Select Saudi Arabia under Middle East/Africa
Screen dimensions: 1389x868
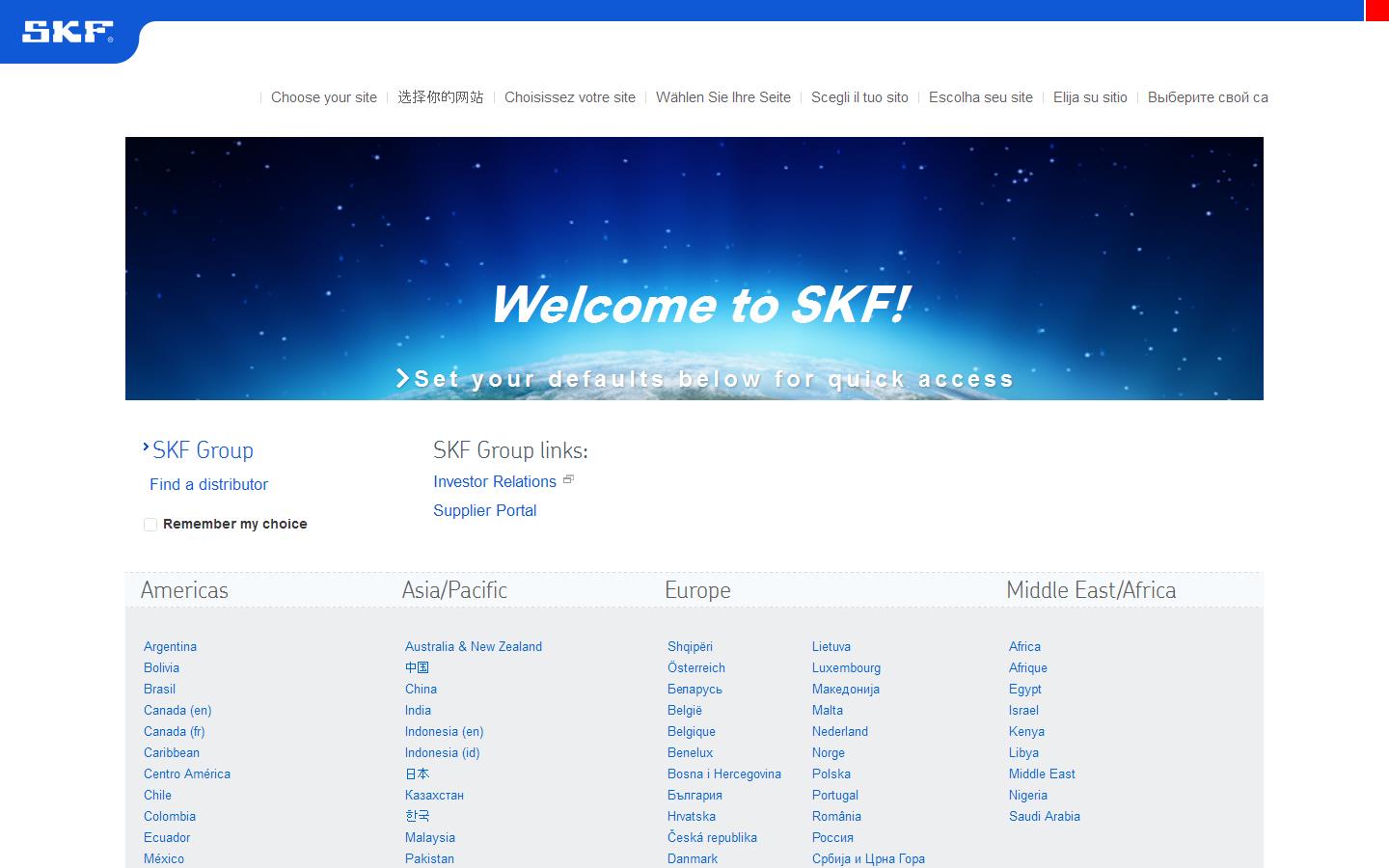(1044, 816)
